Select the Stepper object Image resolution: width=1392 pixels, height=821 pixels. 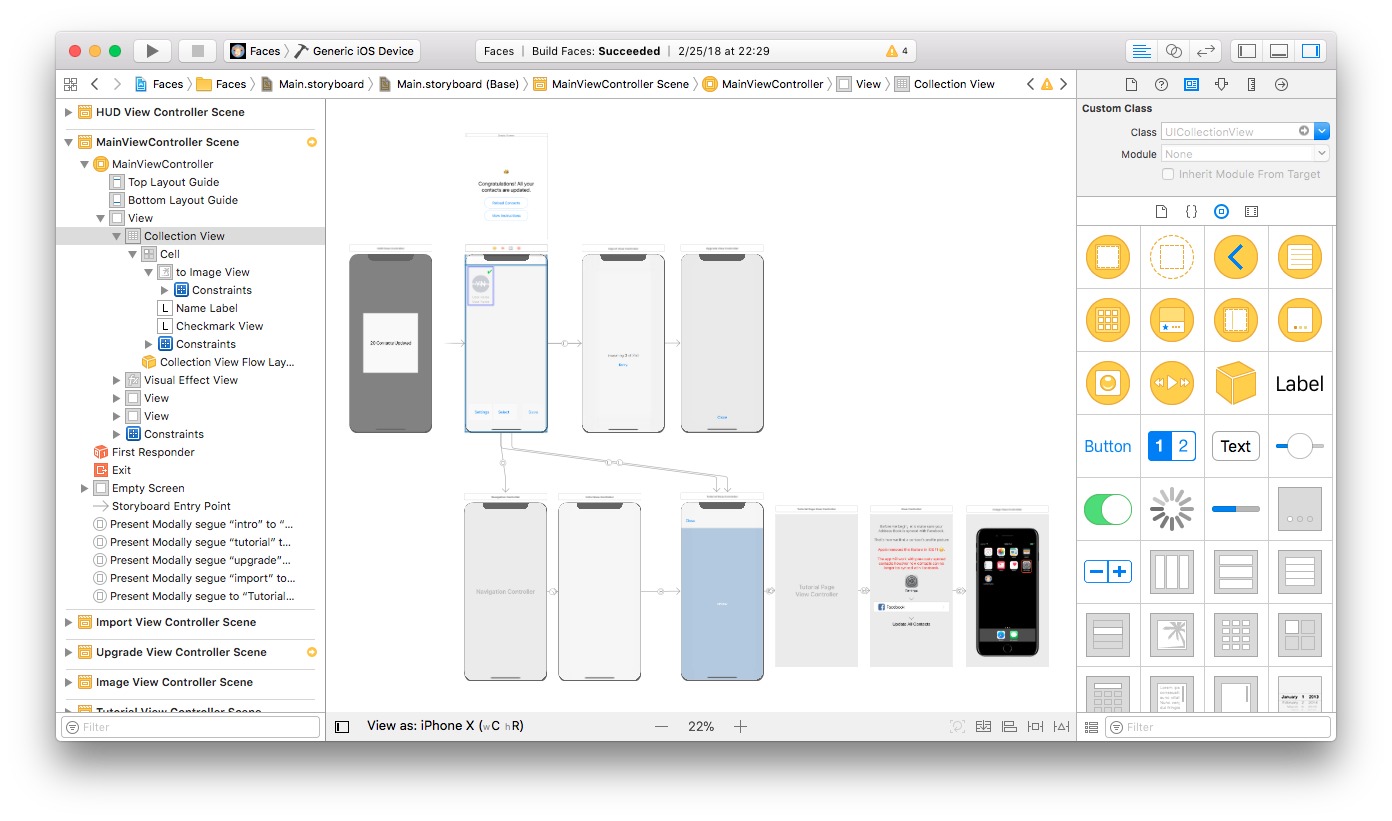coord(1108,572)
